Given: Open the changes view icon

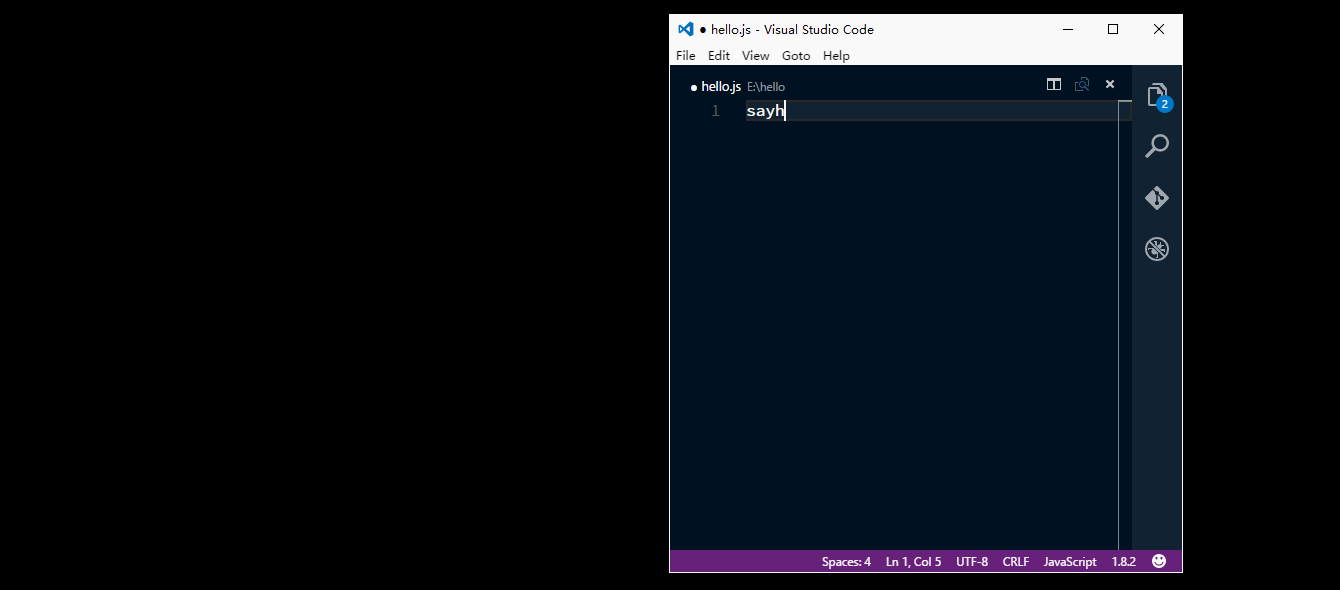Looking at the screenshot, I should pyautogui.click(x=1082, y=85).
